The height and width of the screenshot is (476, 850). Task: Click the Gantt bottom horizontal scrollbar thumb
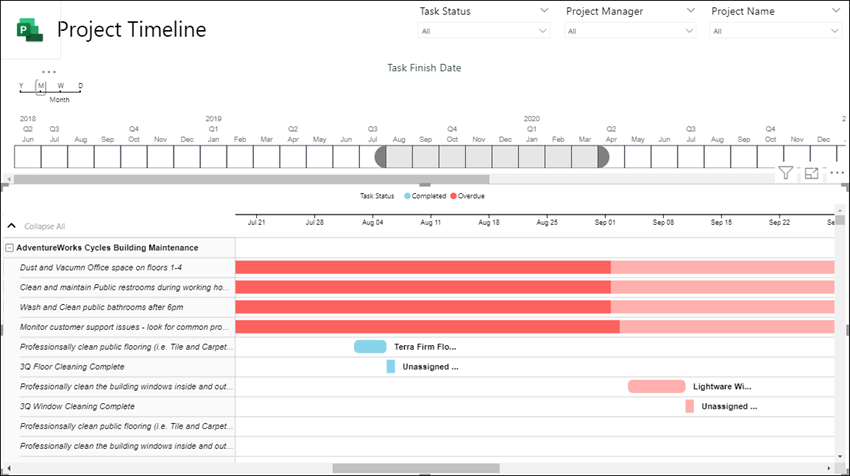[416, 468]
